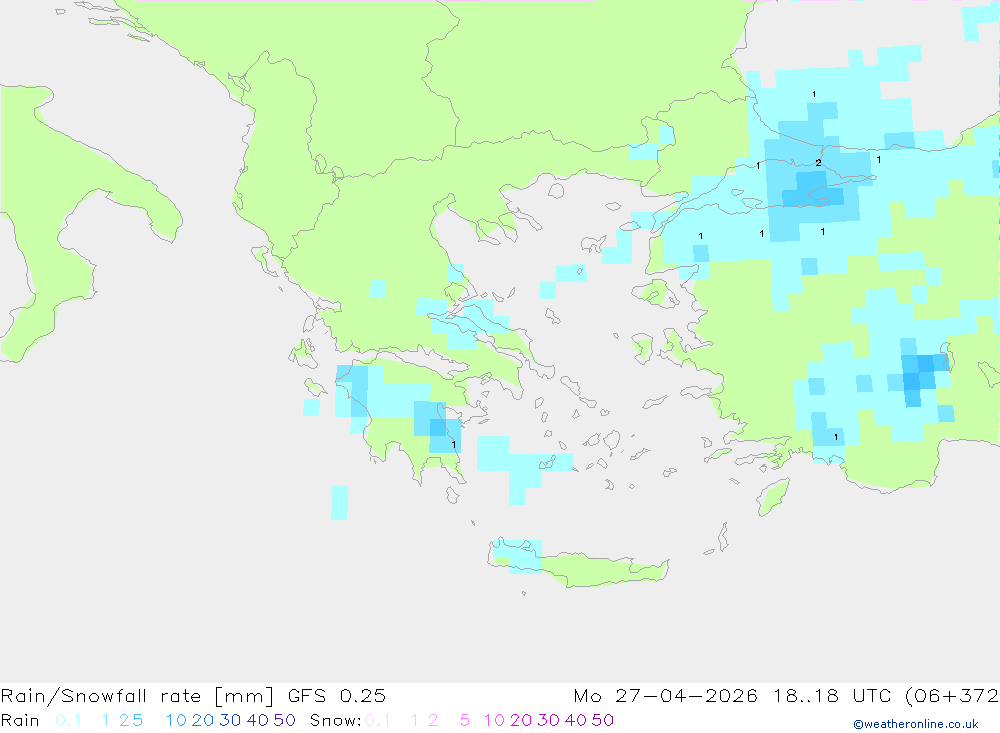Click the 'Rain' legend label
The width and height of the screenshot is (1000, 733).
pos(20,720)
